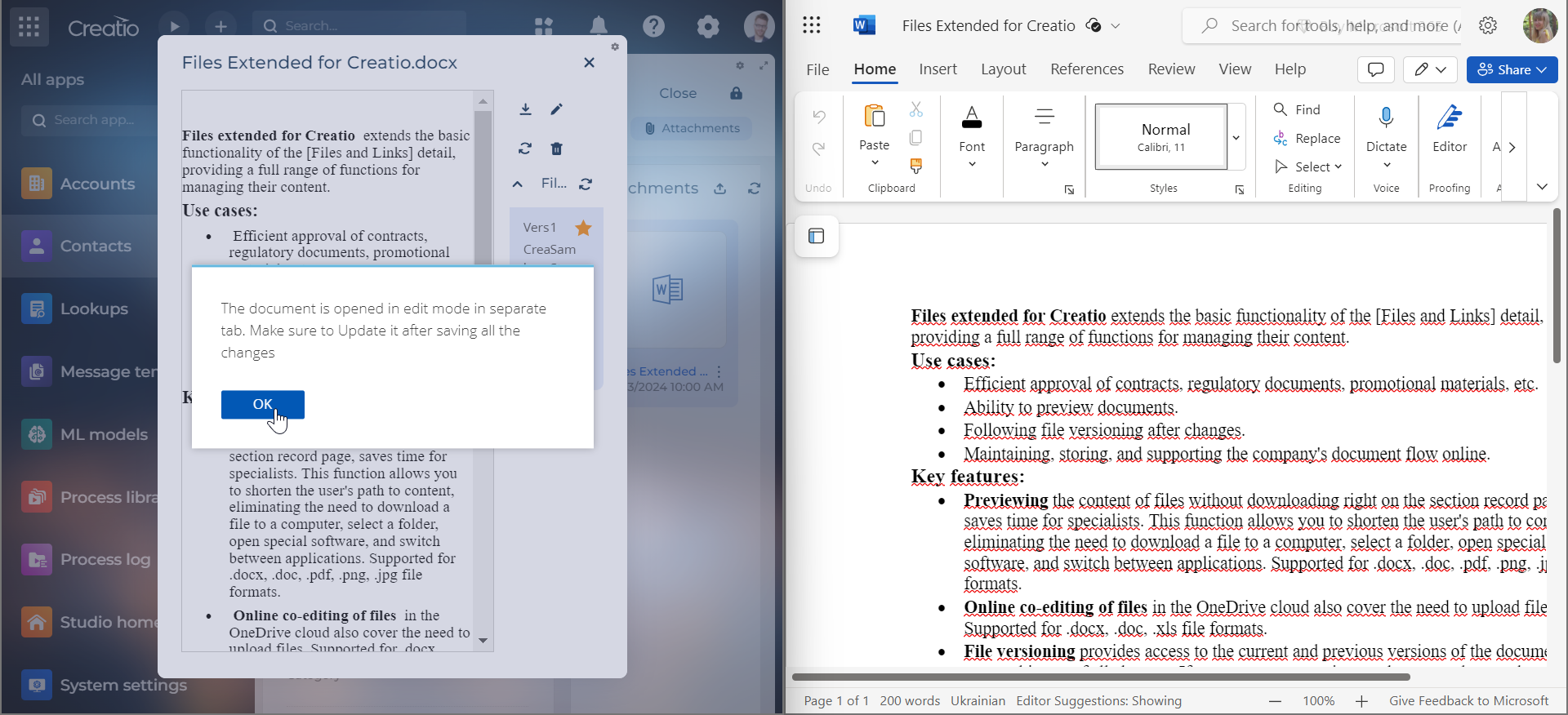The image size is (1568, 715).
Task: Switch to References tab in Word
Action: pyautogui.click(x=1087, y=69)
